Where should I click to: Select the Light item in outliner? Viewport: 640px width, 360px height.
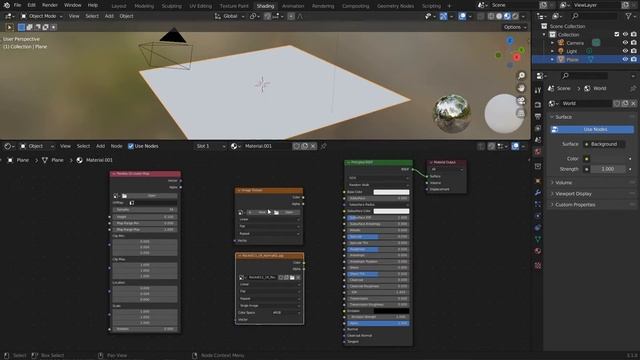(x=571, y=51)
